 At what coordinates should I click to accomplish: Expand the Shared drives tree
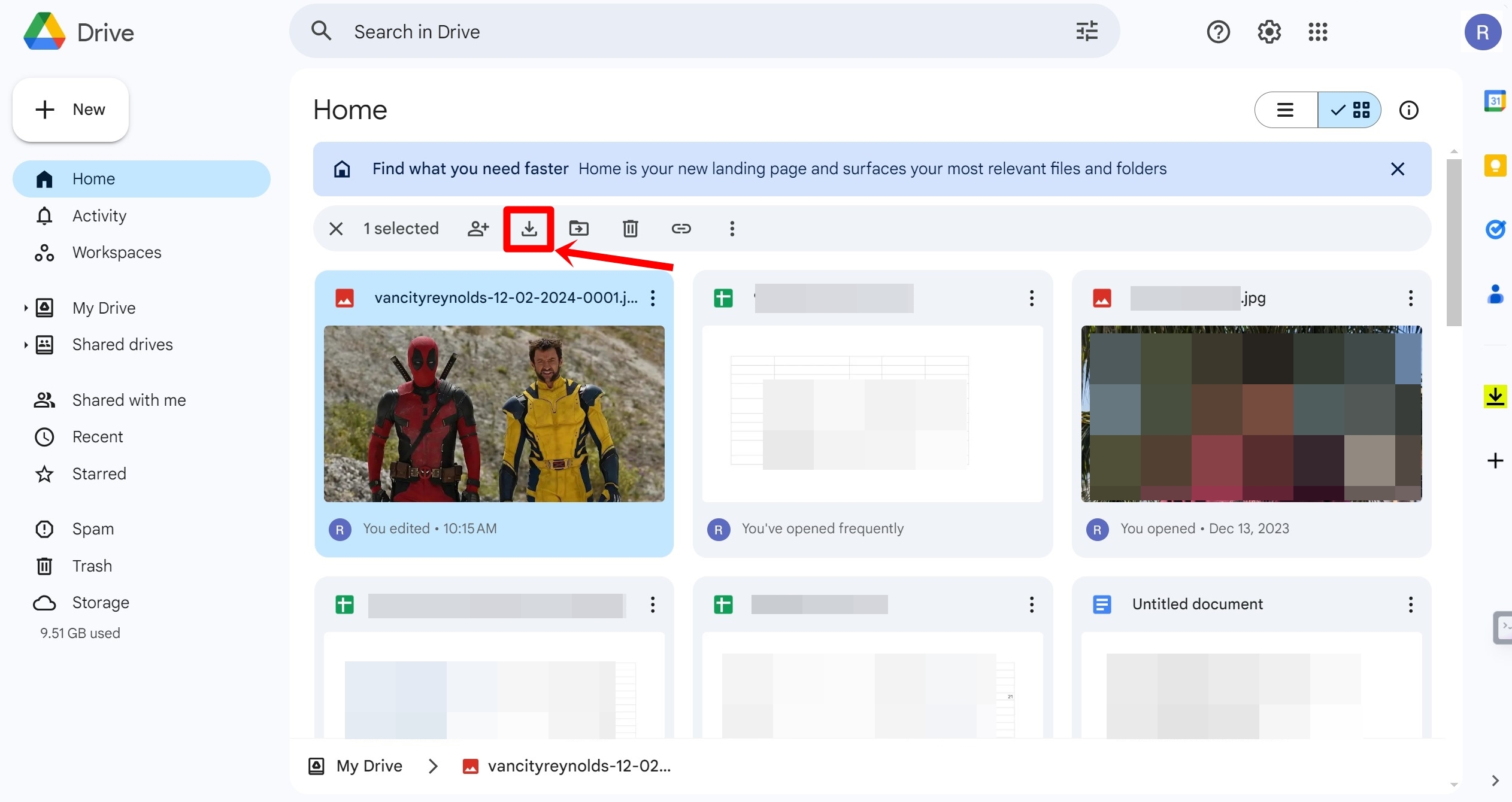(25, 345)
